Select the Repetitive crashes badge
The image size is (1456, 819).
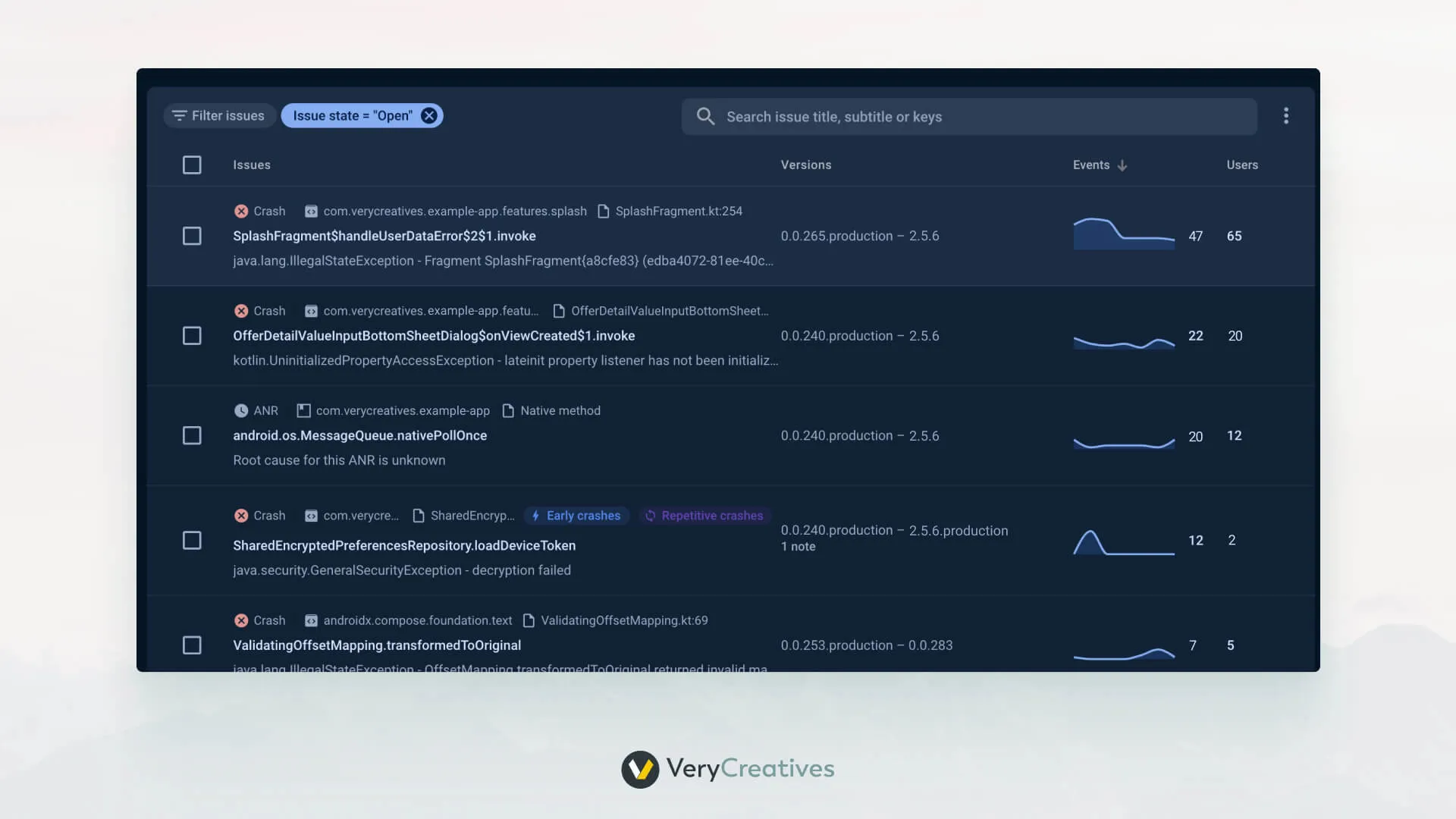(704, 516)
